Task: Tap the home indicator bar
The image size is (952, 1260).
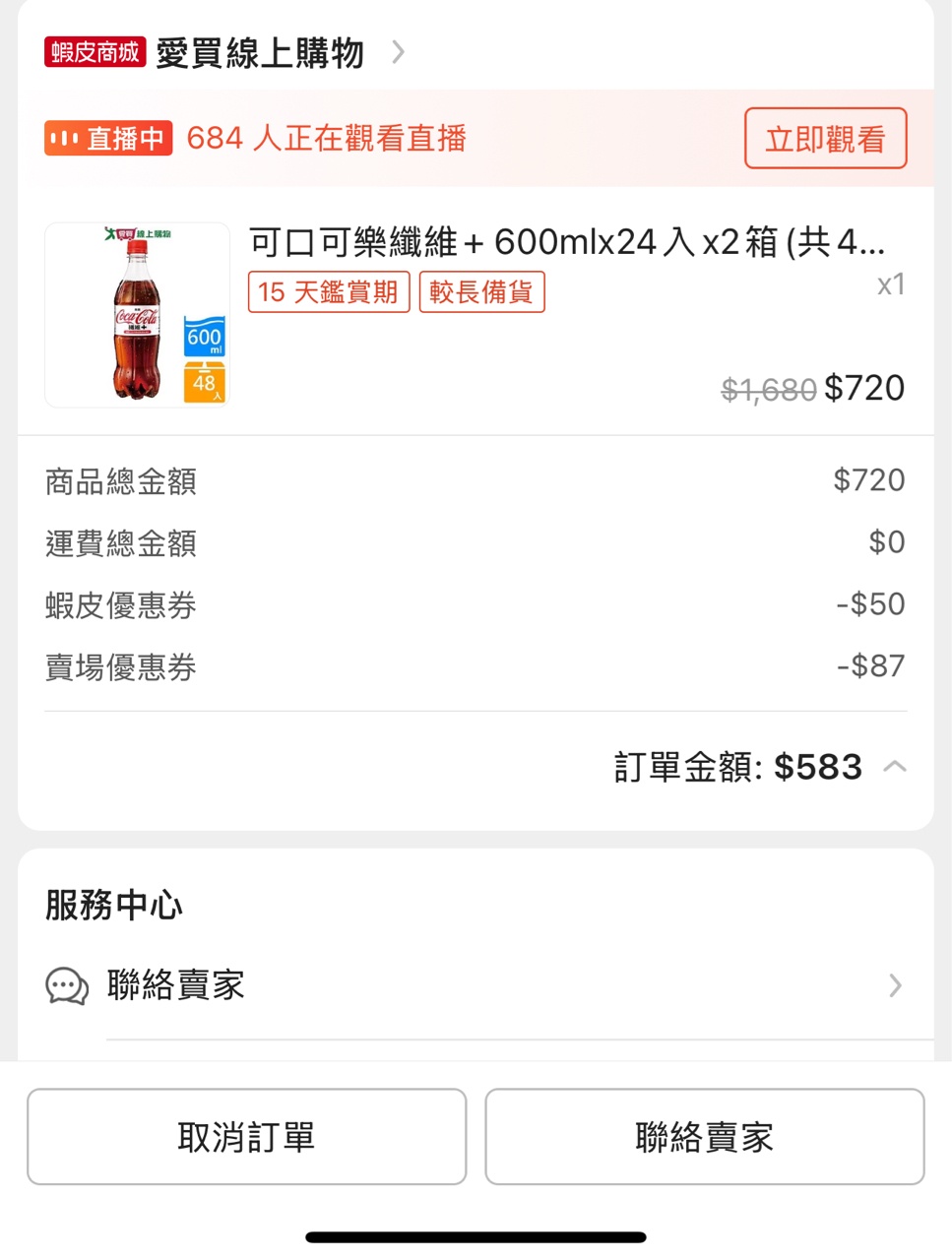Action: click(476, 1237)
